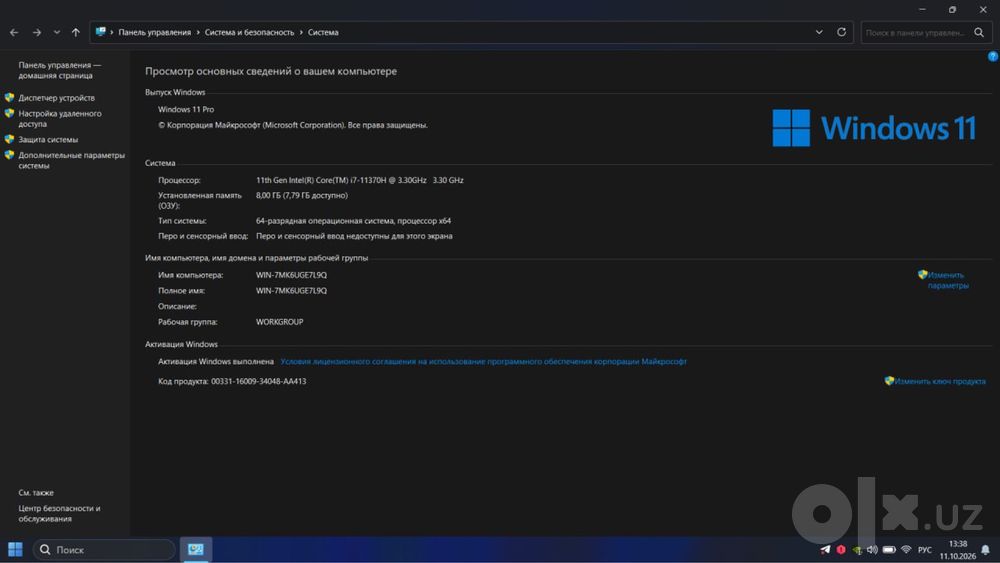Open the volume speaker tray icon
1000x563 pixels.
pyautogui.click(x=872, y=550)
